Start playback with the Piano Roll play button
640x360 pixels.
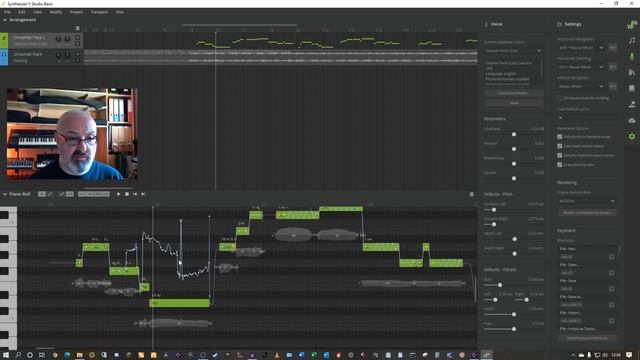(118, 194)
